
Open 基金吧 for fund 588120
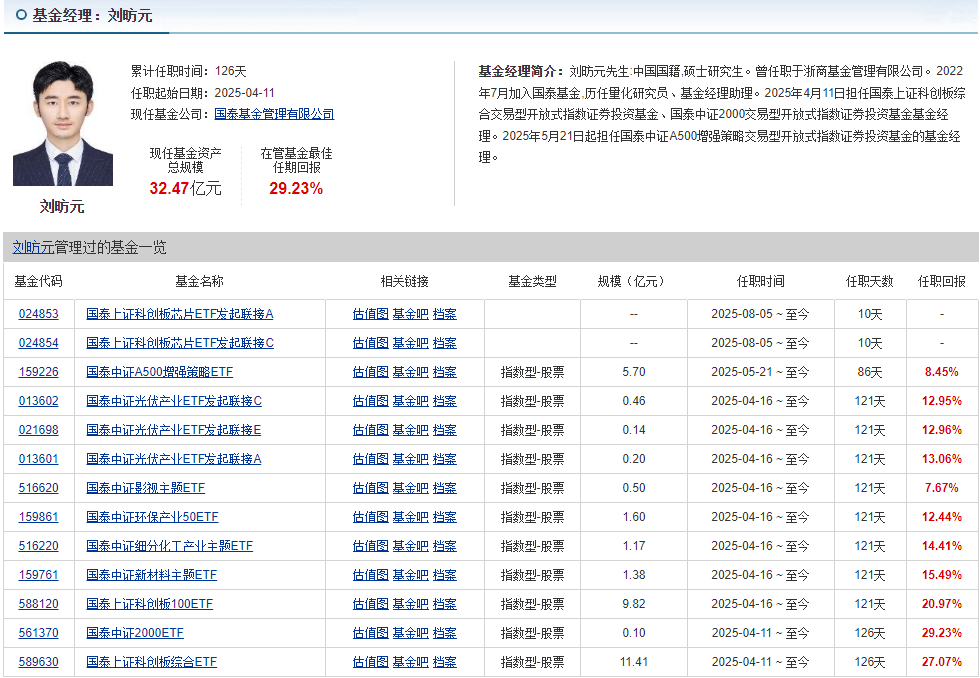click(x=410, y=604)
